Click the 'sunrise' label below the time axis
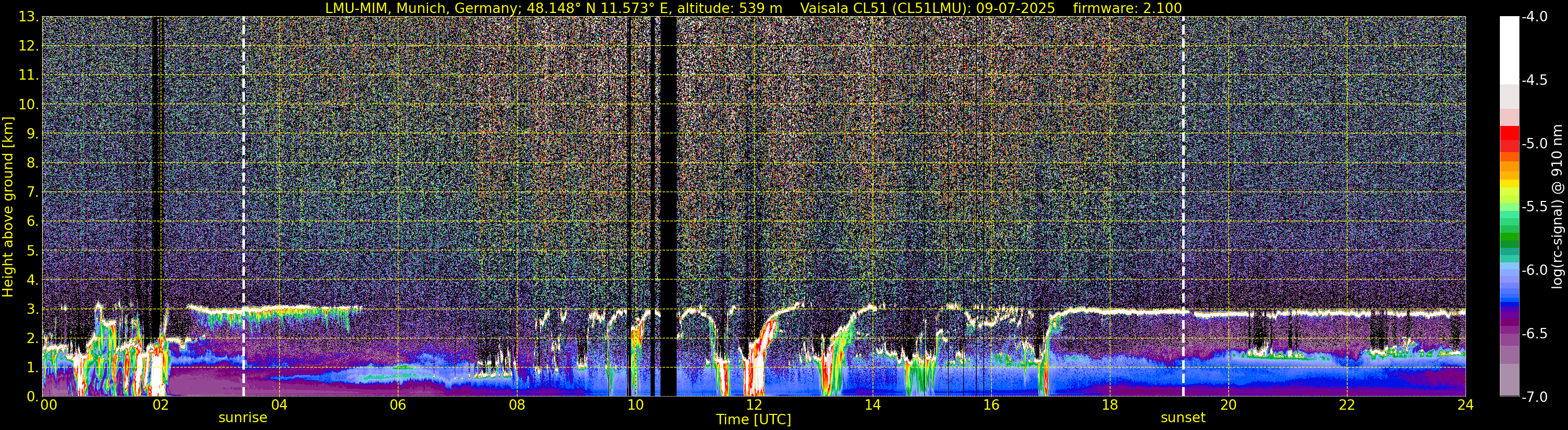 point(243,418)
